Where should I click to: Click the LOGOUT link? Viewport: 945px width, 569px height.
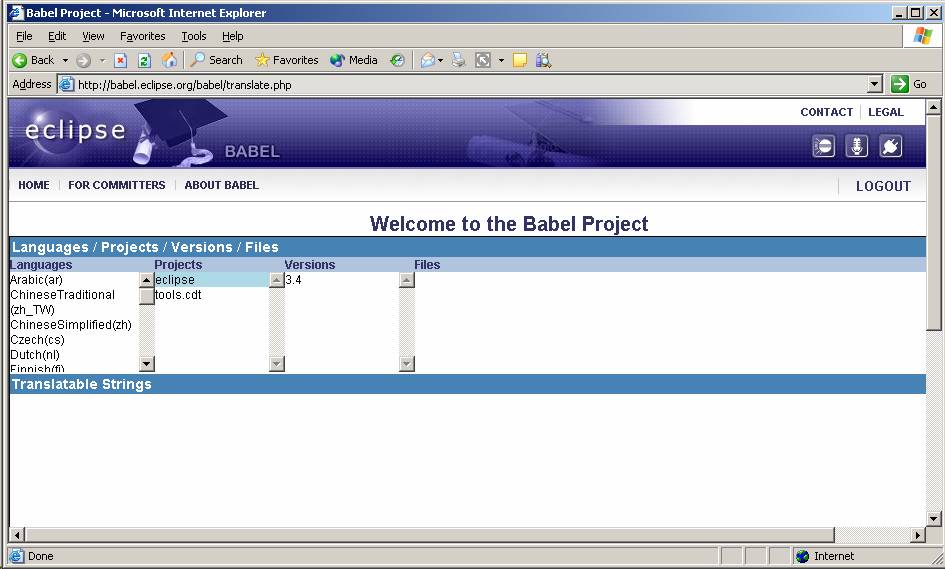point(884,186)
